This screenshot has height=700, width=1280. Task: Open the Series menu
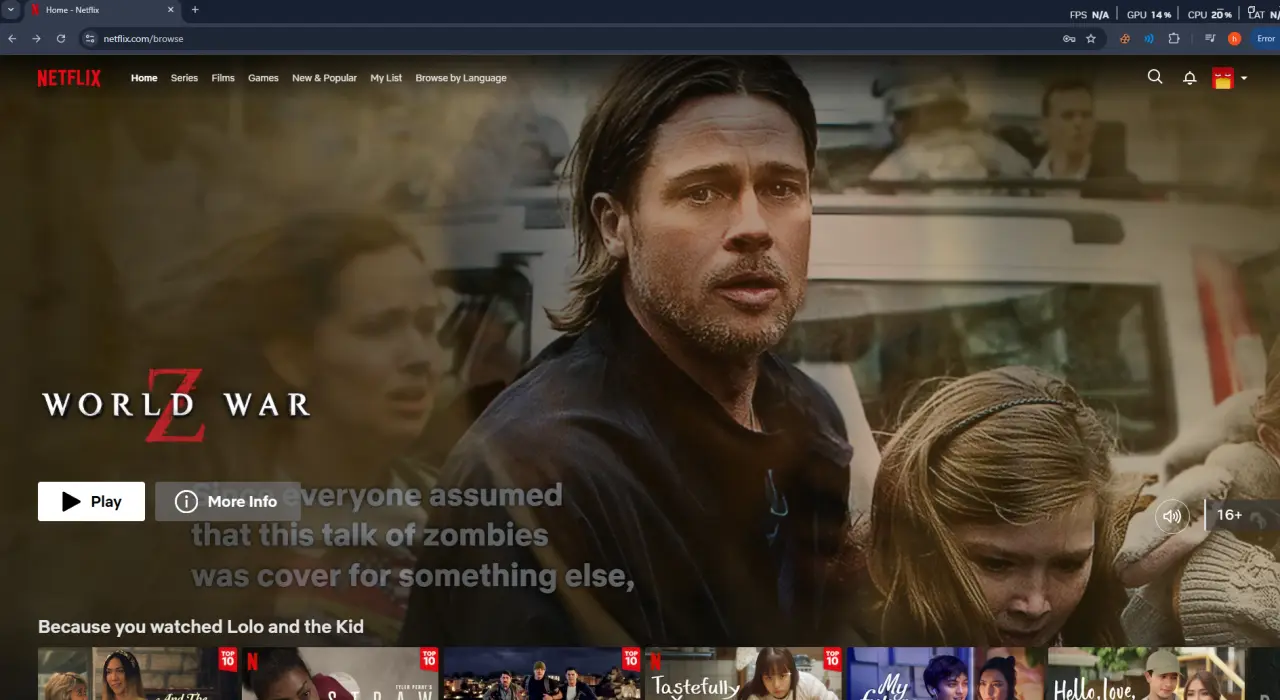click(x=184, y=78)
